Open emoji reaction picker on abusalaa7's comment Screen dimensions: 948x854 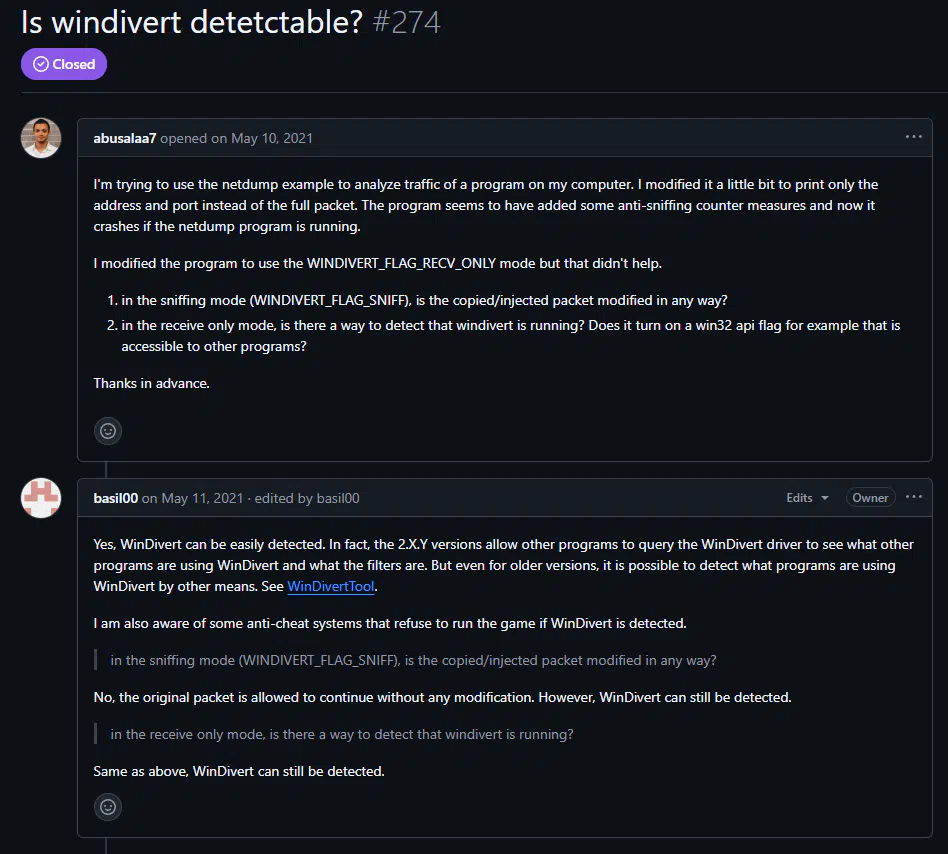point(108,431)
